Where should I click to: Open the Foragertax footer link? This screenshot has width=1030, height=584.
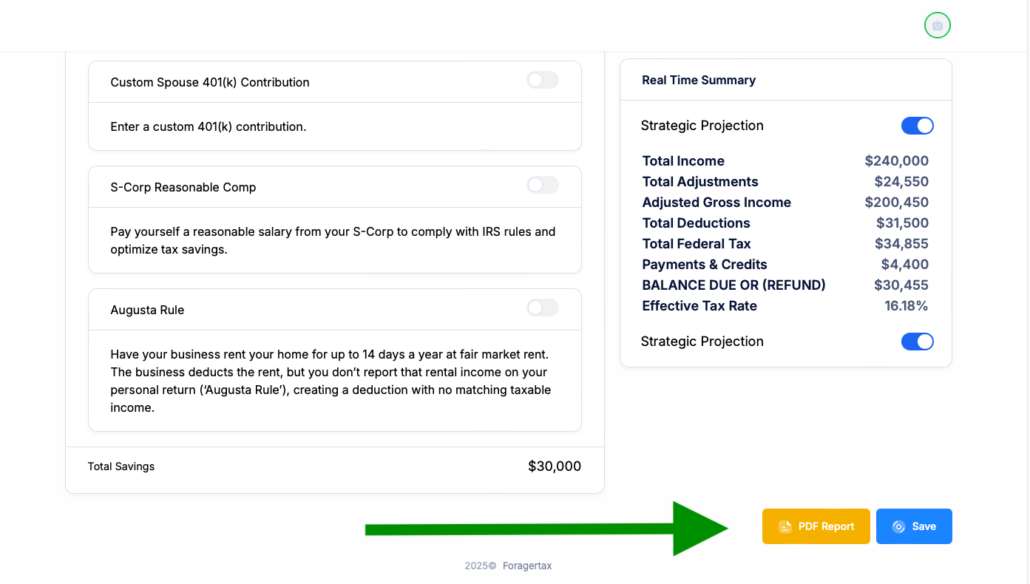point(526,566)
